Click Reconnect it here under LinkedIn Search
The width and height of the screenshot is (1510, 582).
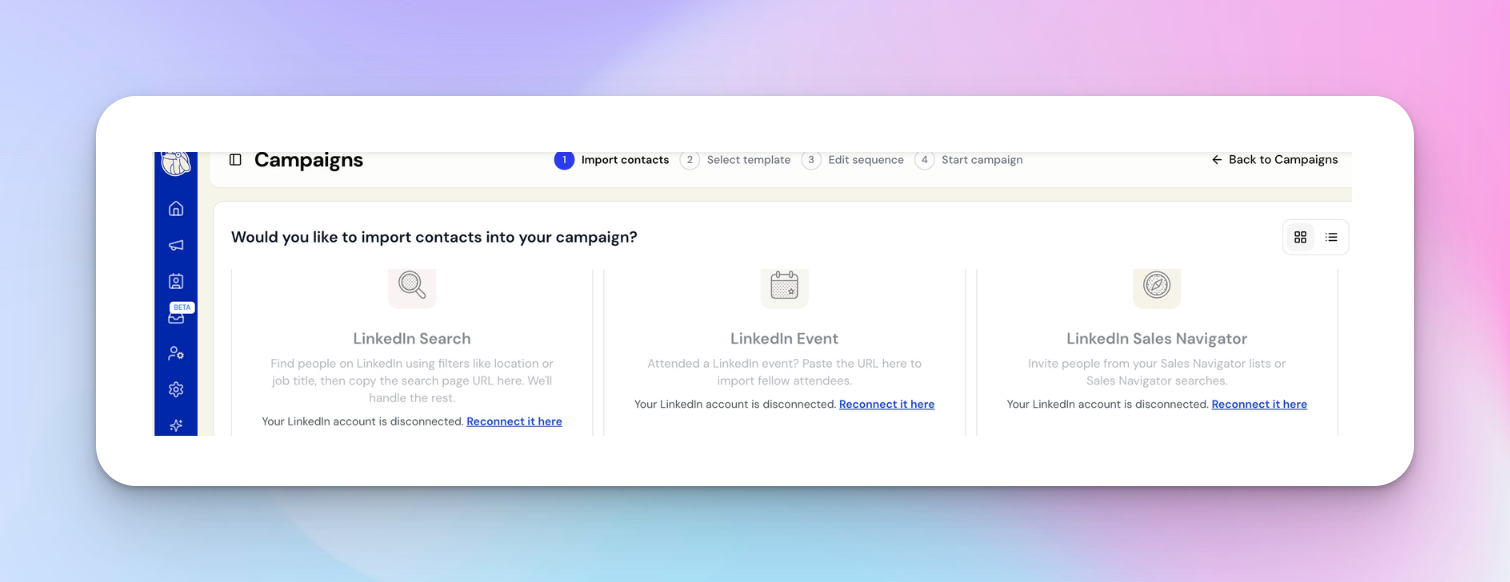tap(514, 422)
